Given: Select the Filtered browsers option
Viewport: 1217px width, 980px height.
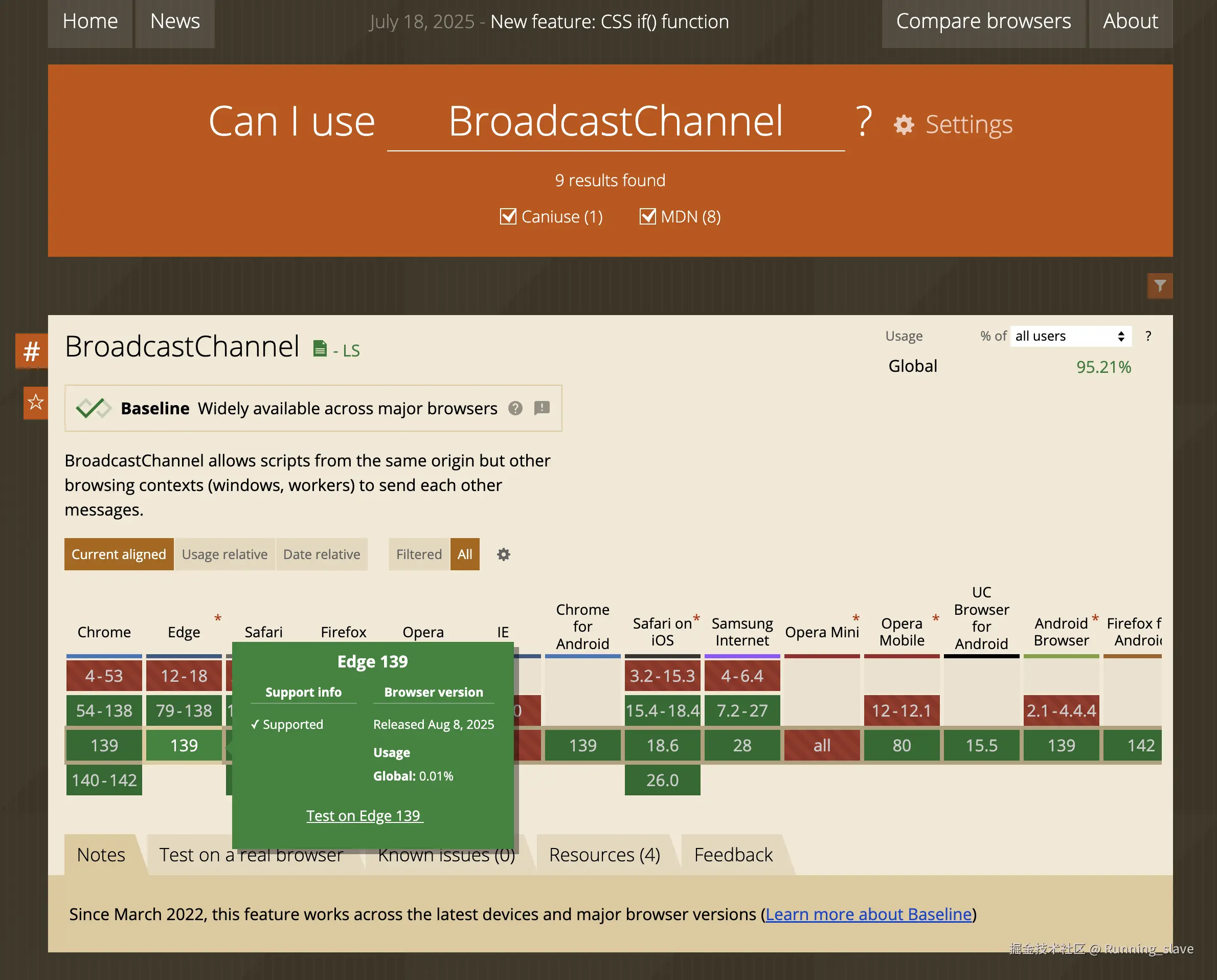Looking at the screenshot, I should (x=419, y=554).
